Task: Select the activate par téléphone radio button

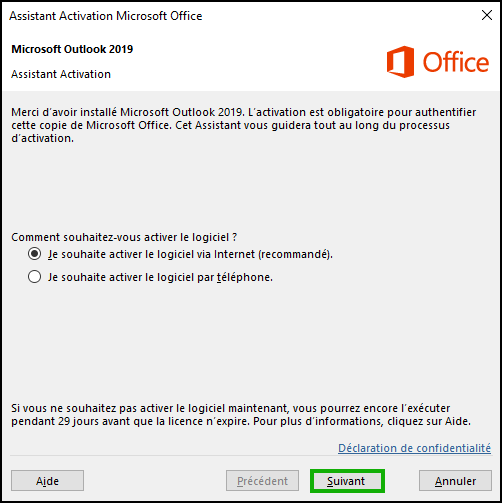Action: click(35, 277)
